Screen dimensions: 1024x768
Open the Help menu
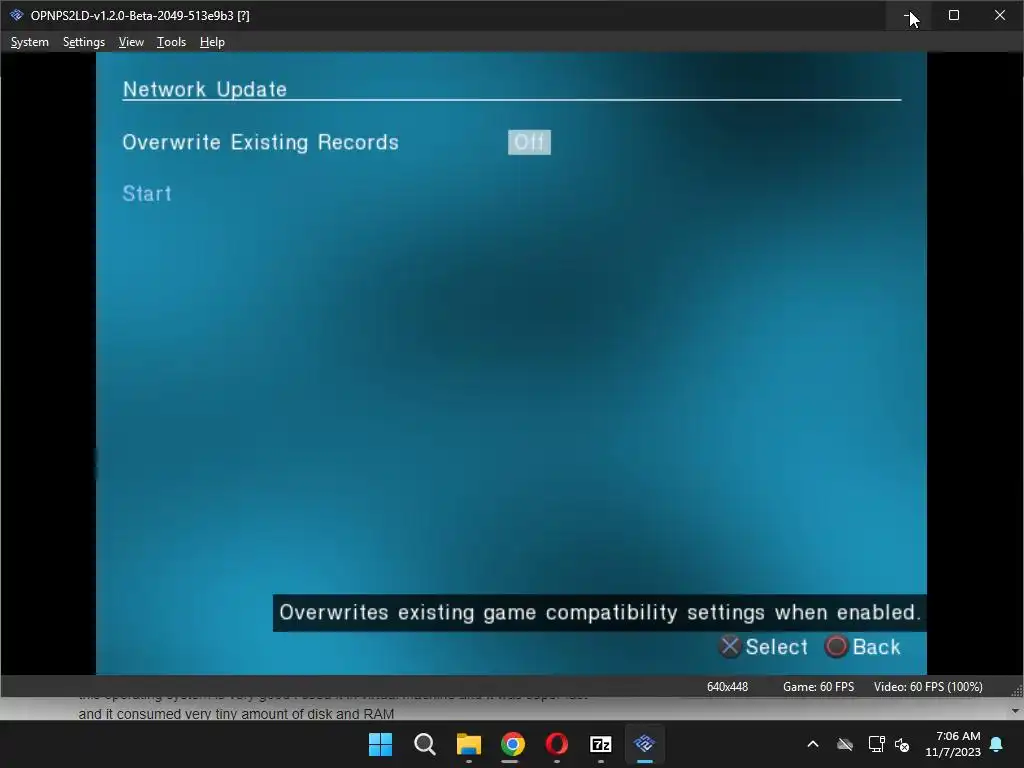212,42
